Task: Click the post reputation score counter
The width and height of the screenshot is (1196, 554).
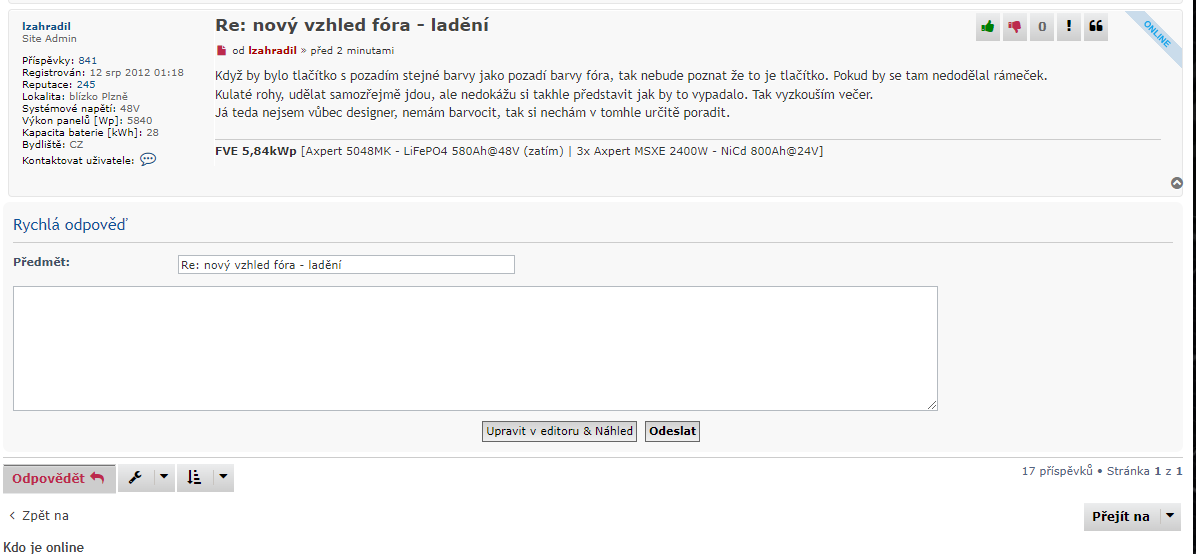Action: point(1042,27)
